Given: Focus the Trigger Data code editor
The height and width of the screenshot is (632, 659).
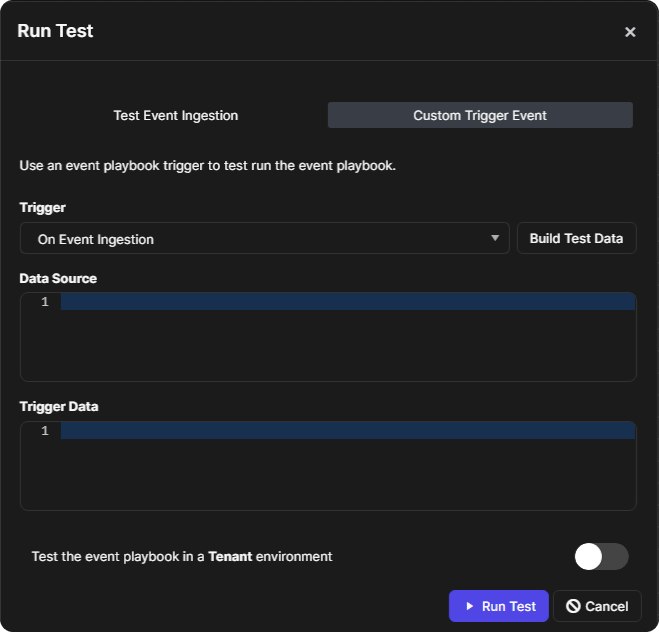Looking at the screenshot, I should (328, 466).
